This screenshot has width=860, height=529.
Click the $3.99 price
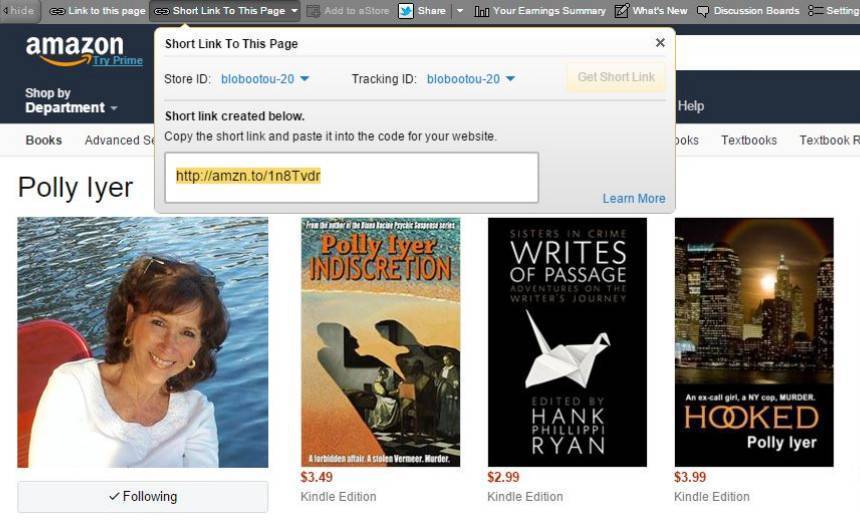pyautogui.click(x=690, y=477)
